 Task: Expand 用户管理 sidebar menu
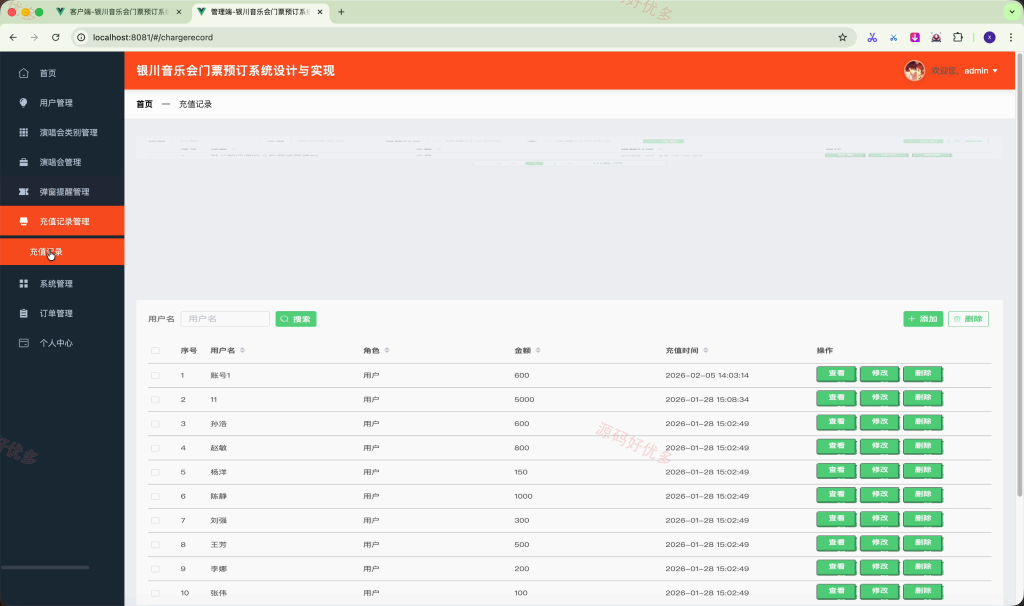tap(62, 103)
